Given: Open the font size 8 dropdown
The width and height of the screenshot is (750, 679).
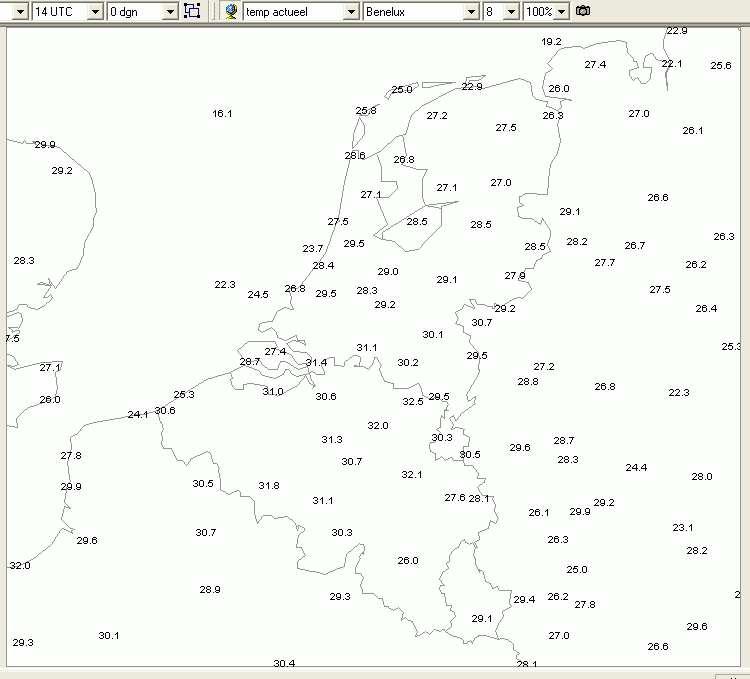Looking at the screenshot, I should click(511, 11).
